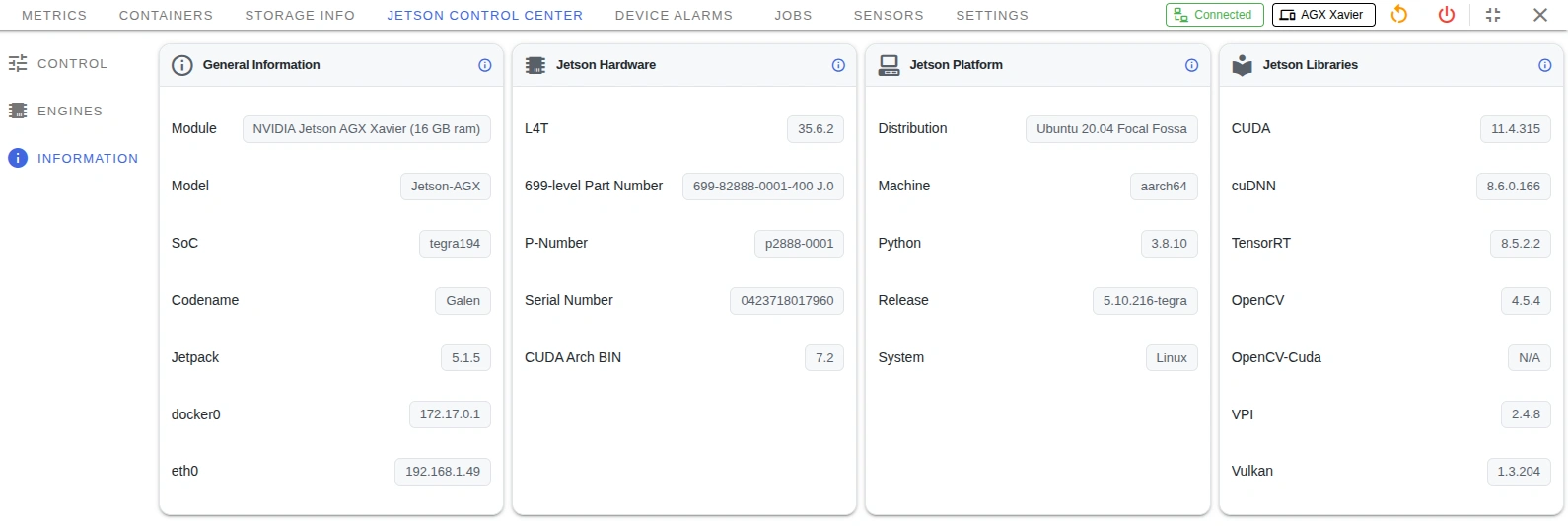Image resolution: width=1568 pixels, height=526 pixels.
Task: Click Jetson Libraries card info icon
Action: tap(1544, 65)
